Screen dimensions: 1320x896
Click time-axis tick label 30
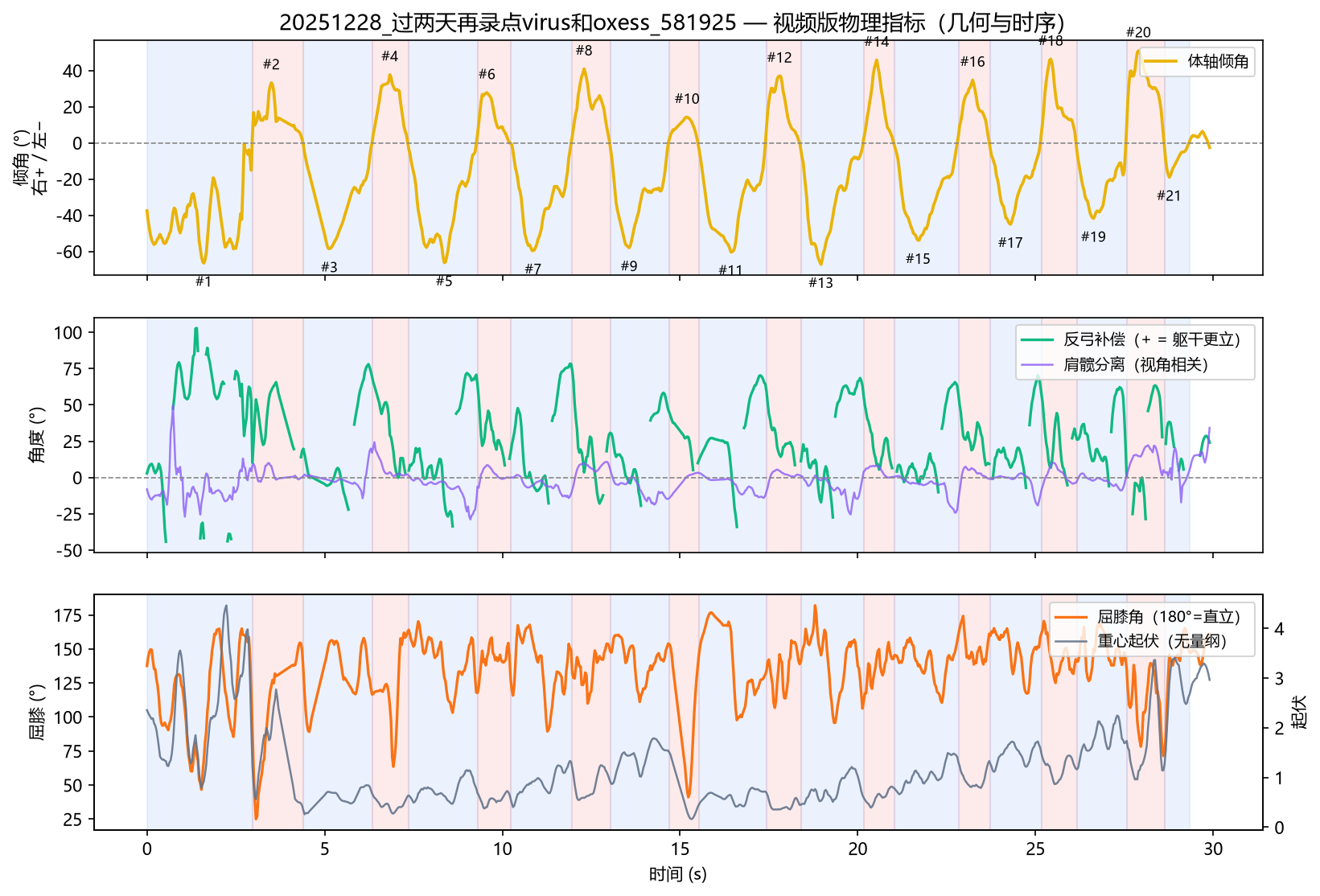point(1214,849)
